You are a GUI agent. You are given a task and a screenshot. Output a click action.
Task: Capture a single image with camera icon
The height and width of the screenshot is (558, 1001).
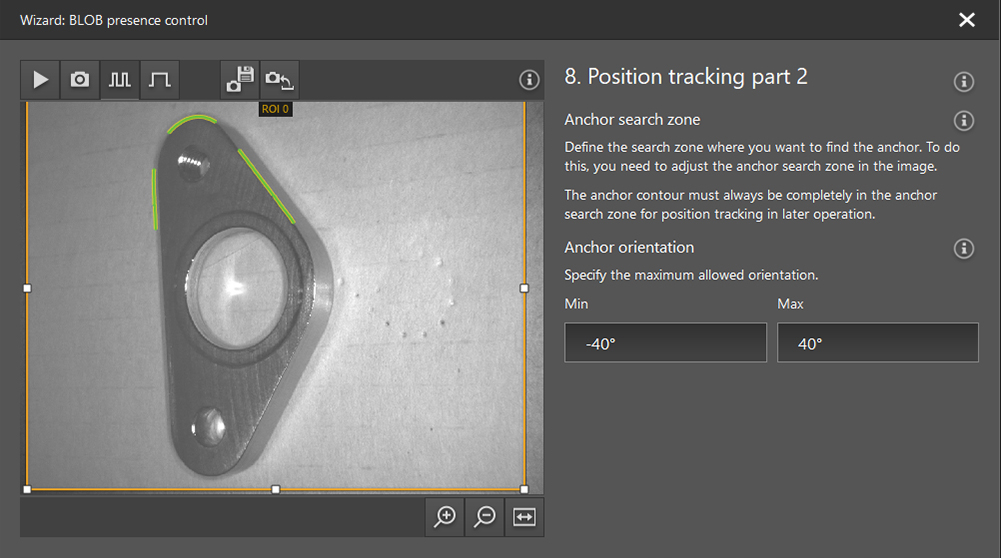point(80,80)
